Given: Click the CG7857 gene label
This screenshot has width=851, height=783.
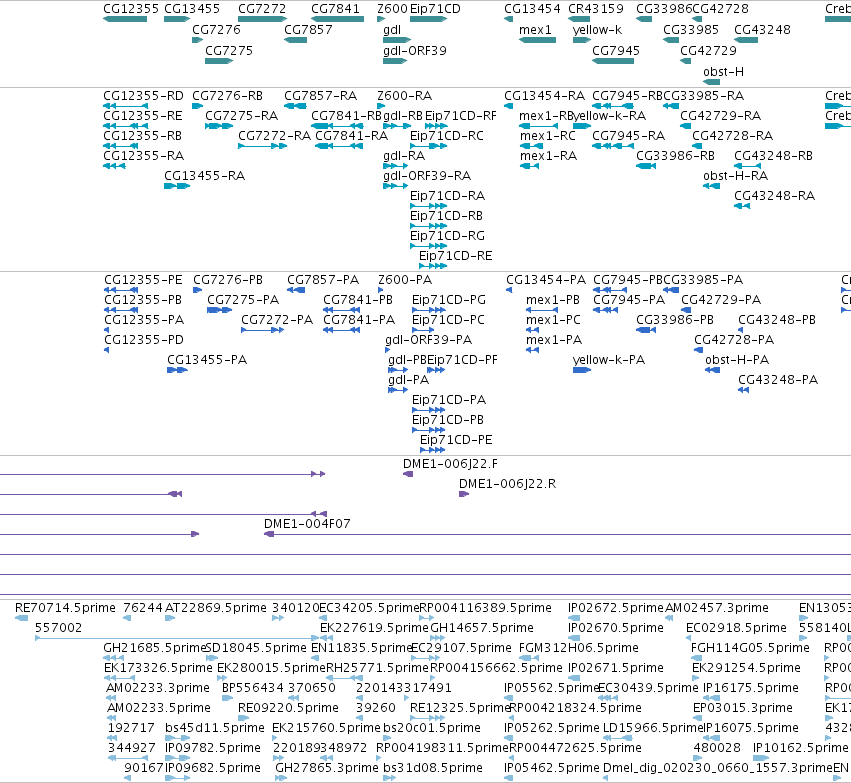Looking at the screenshot, I should coord(308,30).
